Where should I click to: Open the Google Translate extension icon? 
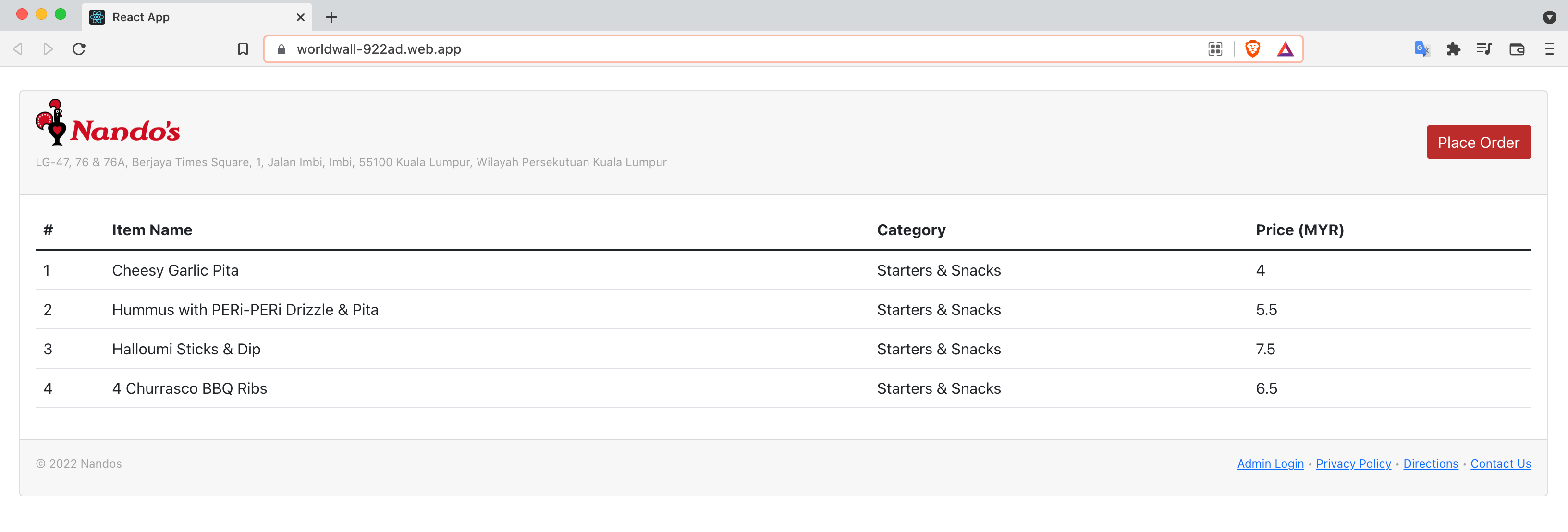(1422, 48)
